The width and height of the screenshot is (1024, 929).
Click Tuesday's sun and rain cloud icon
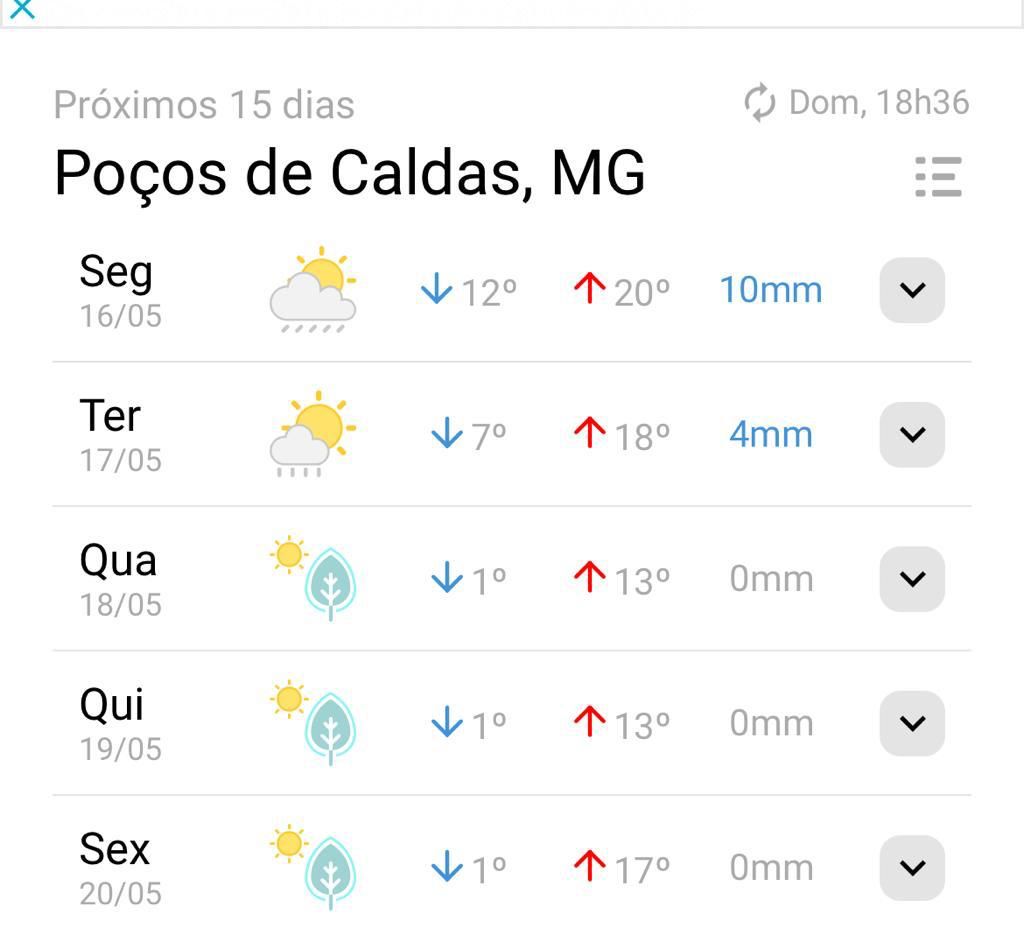click(313, 434)
